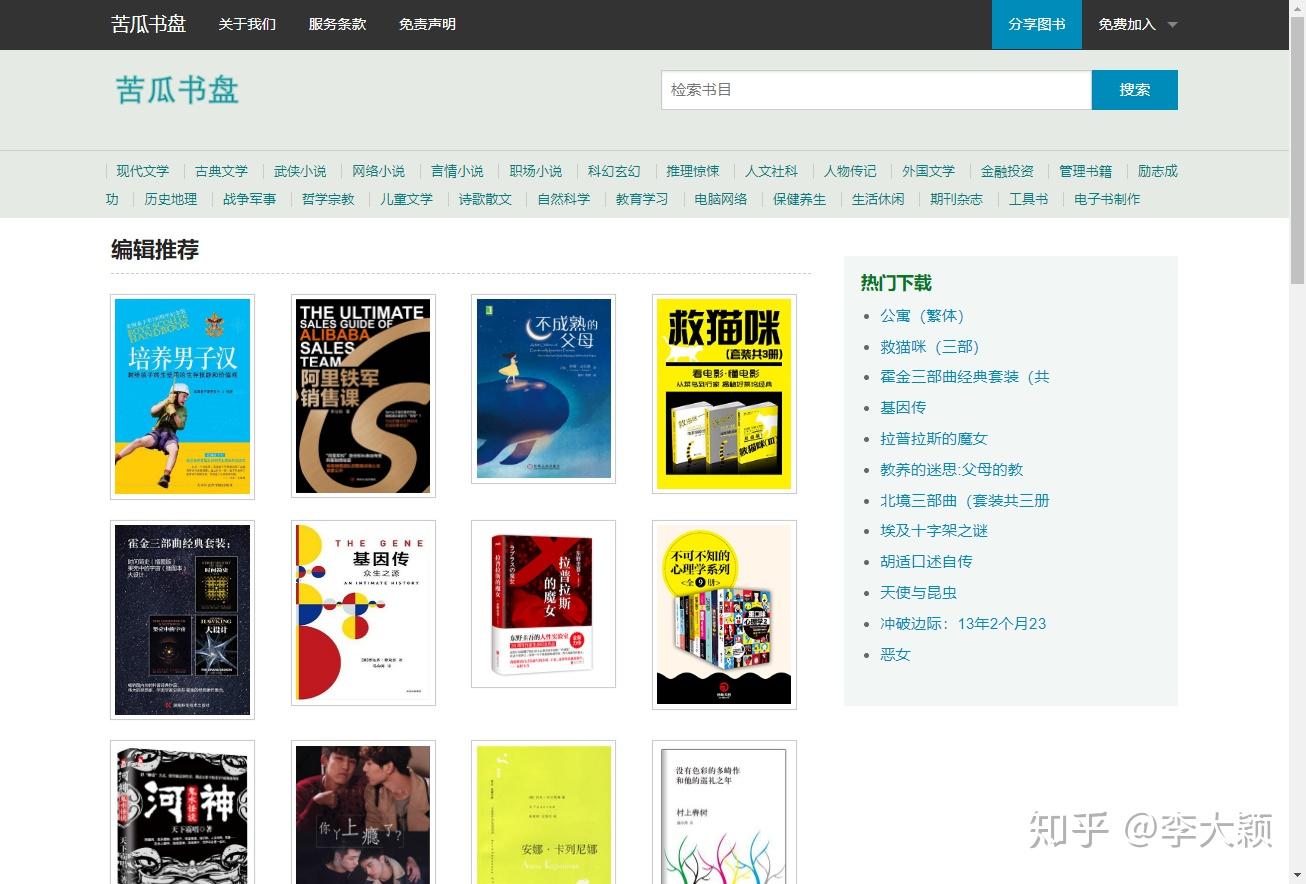Select the 职场小说 category
The width and height of the screenshot is (1306, 884).
536,171
